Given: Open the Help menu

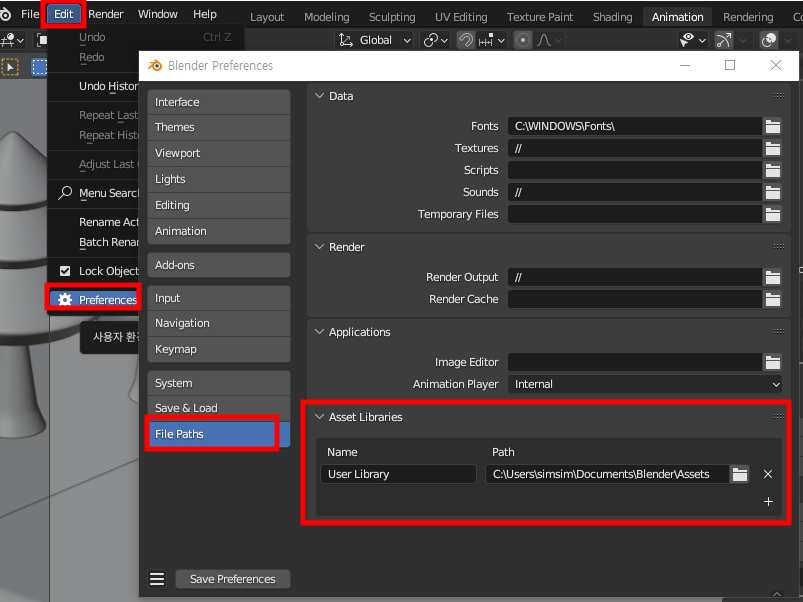Looking at the screenshot, I should 205,14.
